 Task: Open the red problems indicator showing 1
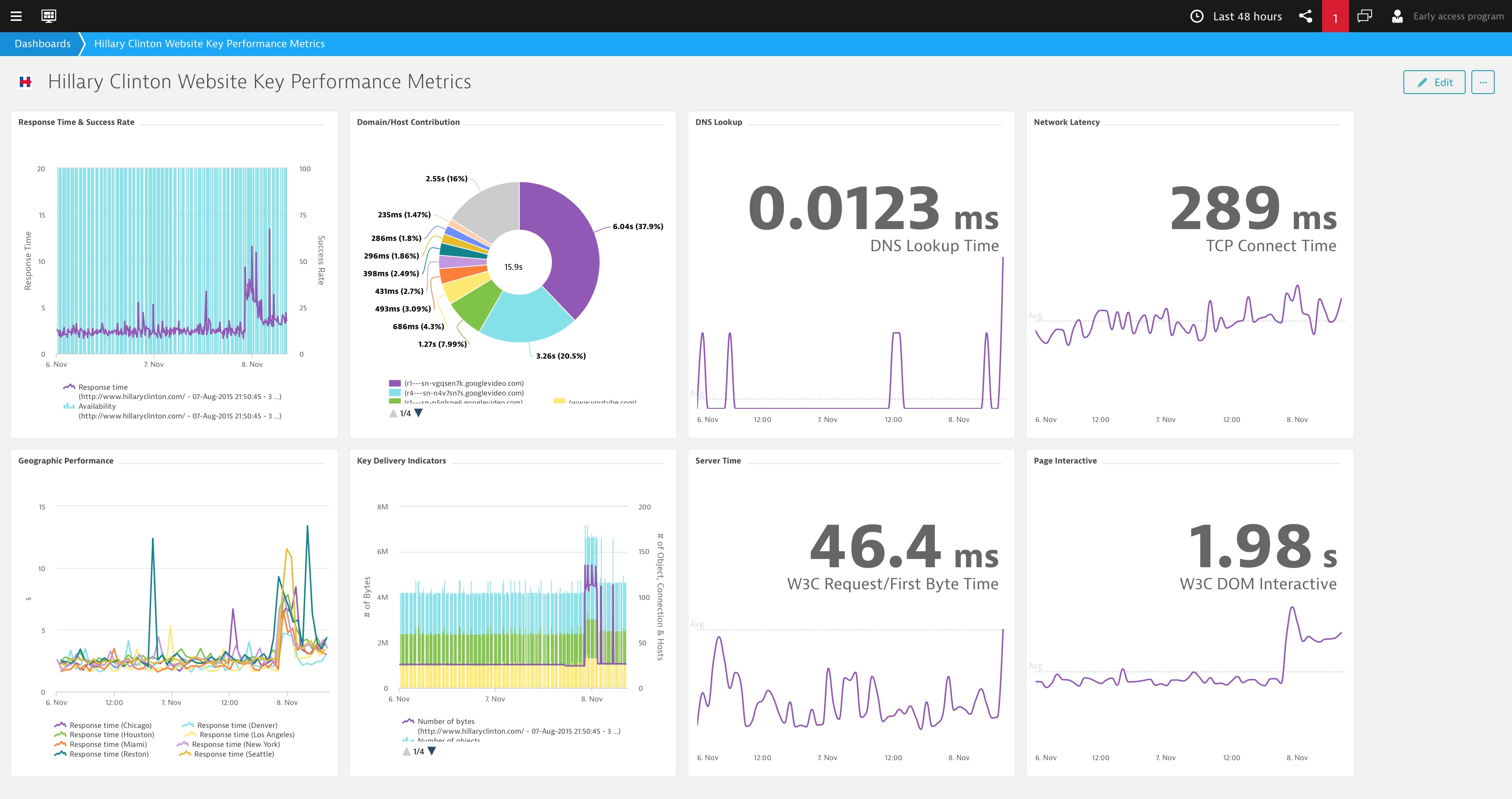pyautogui.click(x=1335, y=16)
